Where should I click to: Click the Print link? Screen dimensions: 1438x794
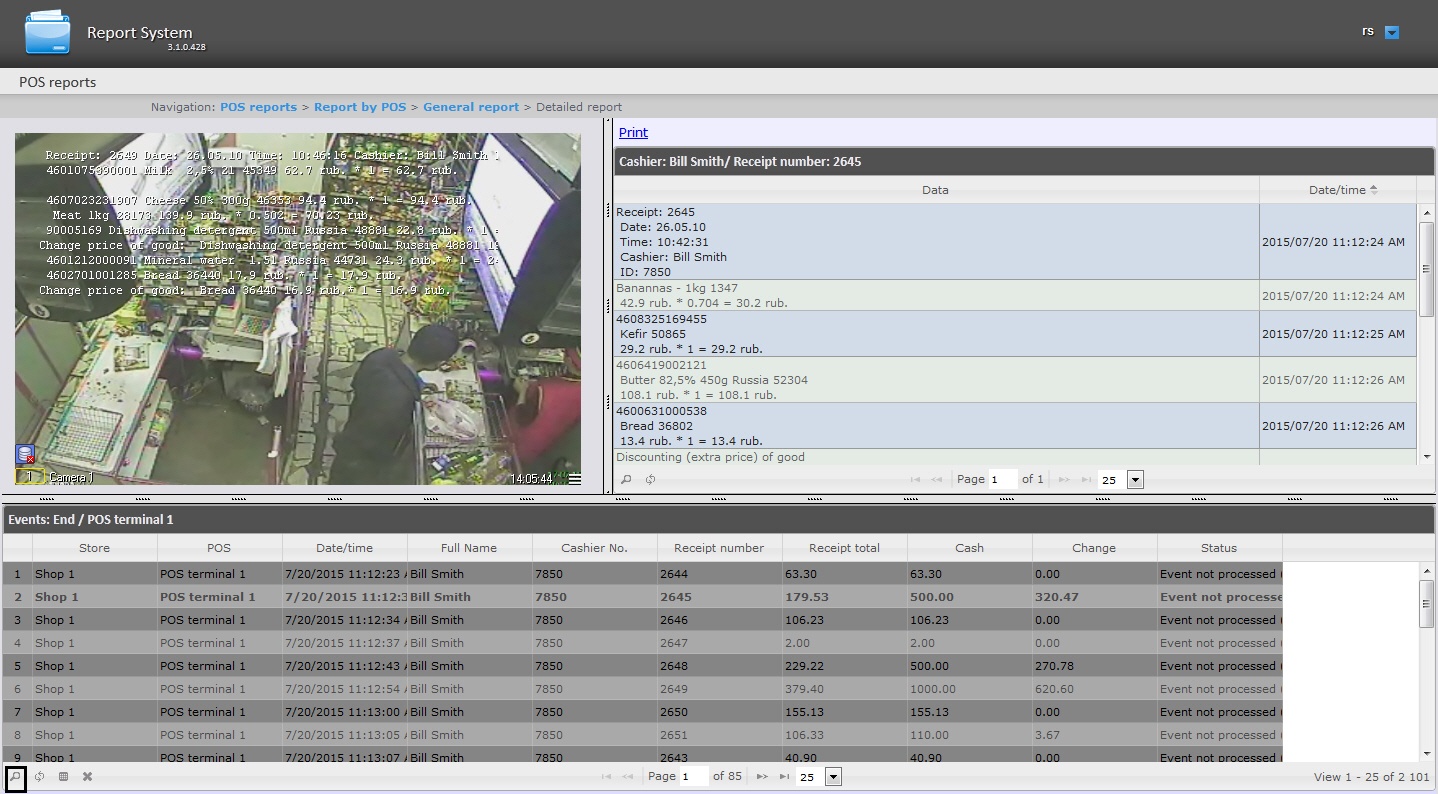point(633,133)
